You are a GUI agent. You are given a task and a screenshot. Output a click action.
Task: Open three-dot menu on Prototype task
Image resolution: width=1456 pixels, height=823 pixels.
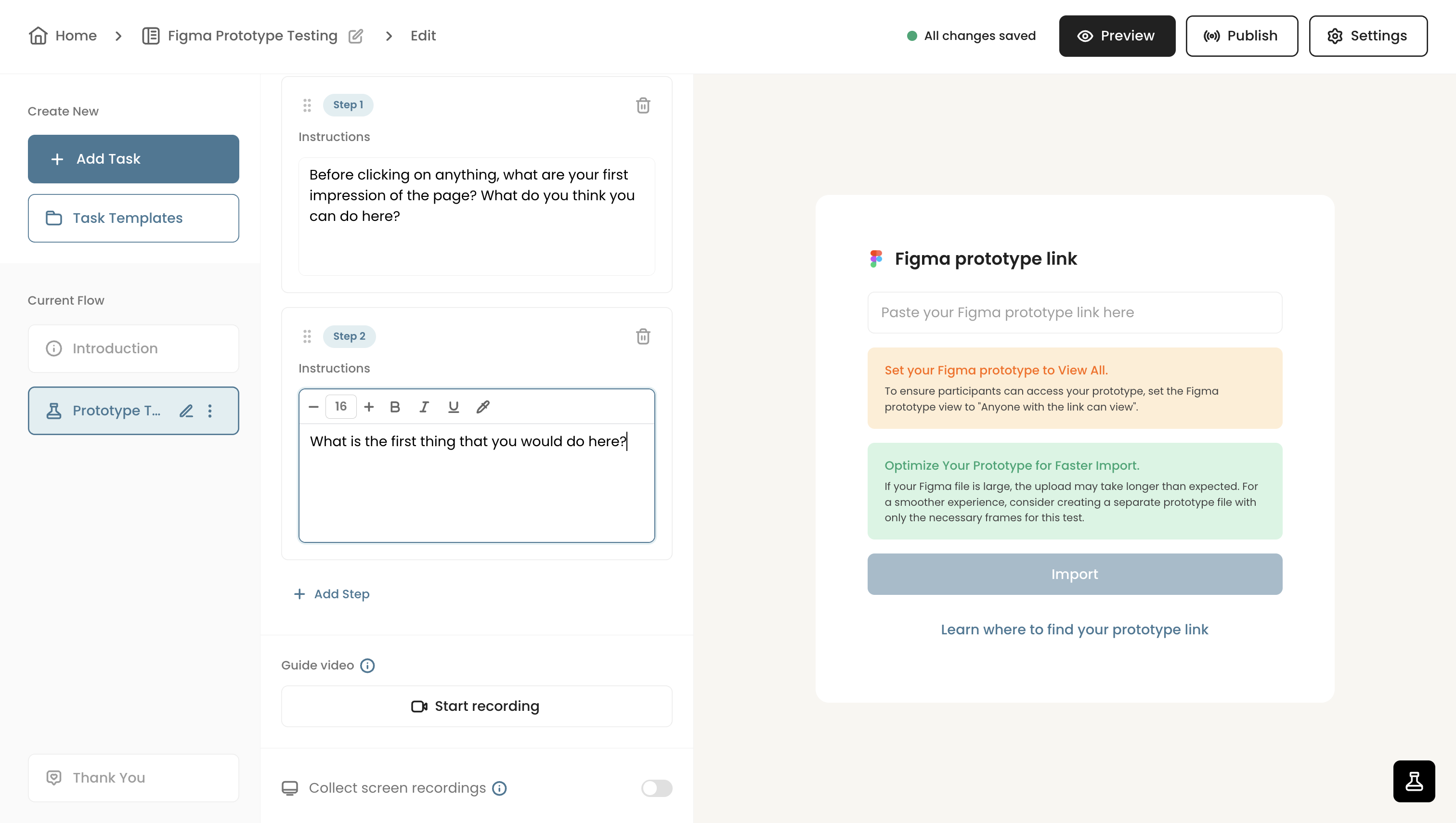210,411
